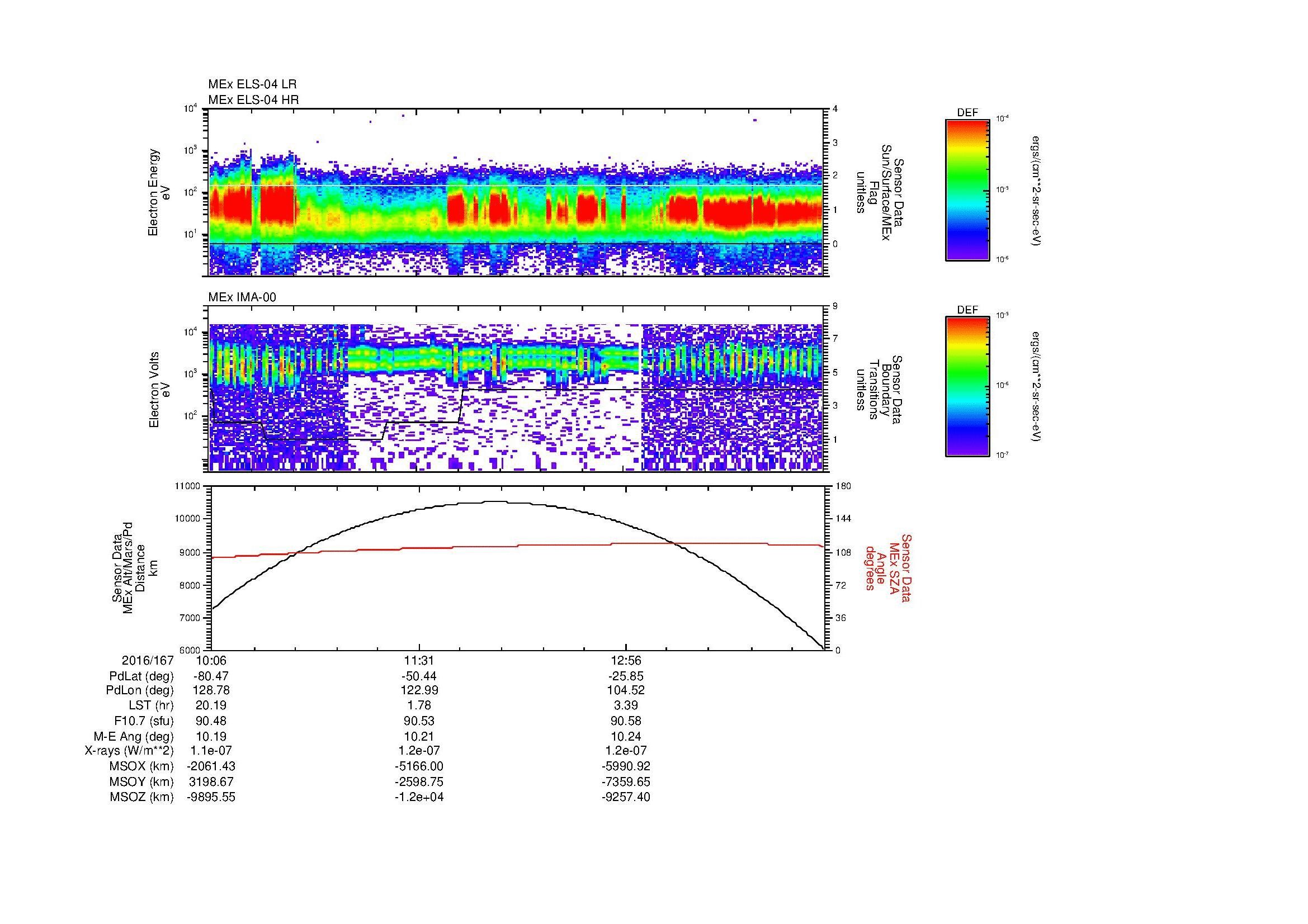Click the F10.7 value 90.48
Image resolution: width=1308 pixels, height=924 pixels.
pyautogui.click(x=211, y=721)
